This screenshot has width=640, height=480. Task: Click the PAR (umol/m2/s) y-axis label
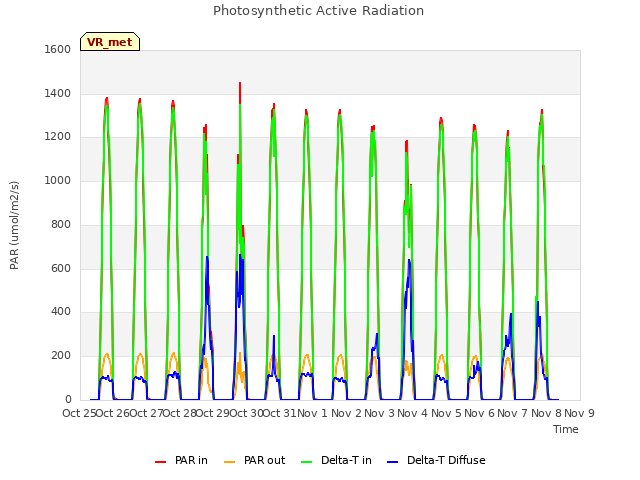coord(14,225)
